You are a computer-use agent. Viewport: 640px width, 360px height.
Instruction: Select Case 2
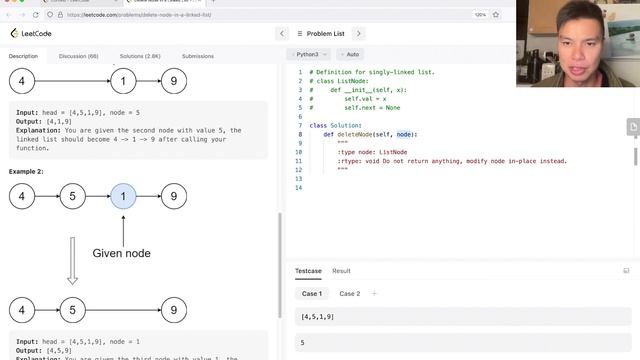(x=350, y=293)
